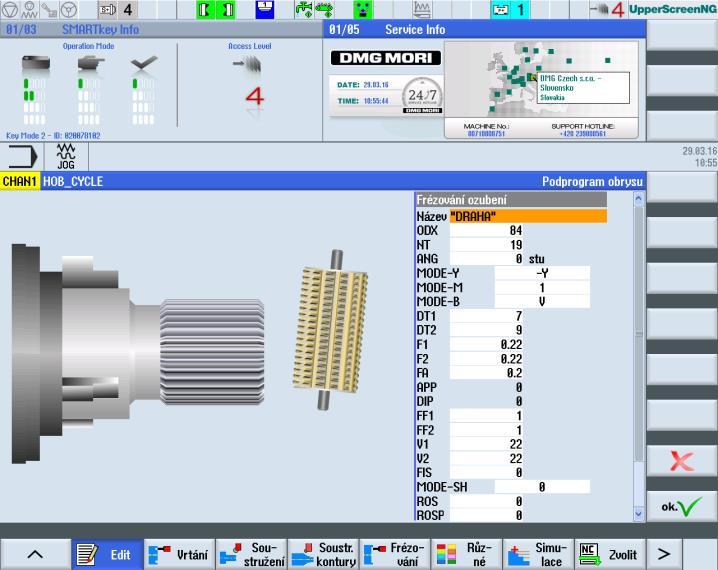
Task: Go back with the up caret softkey
Action: (x=35, y=554)
